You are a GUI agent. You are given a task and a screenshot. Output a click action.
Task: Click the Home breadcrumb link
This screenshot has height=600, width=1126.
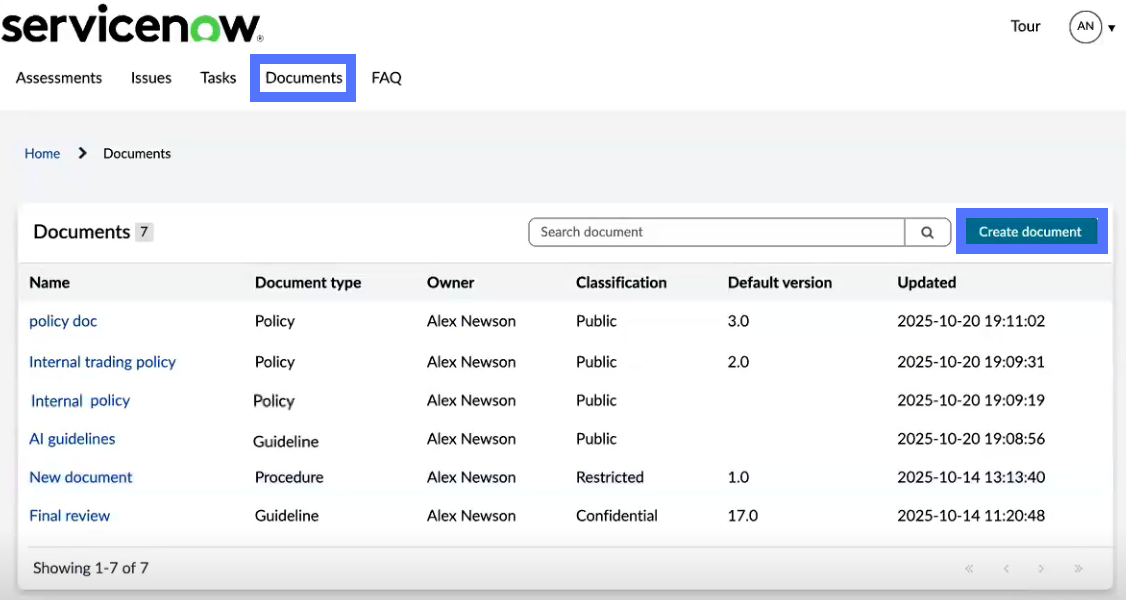(42, 154)
